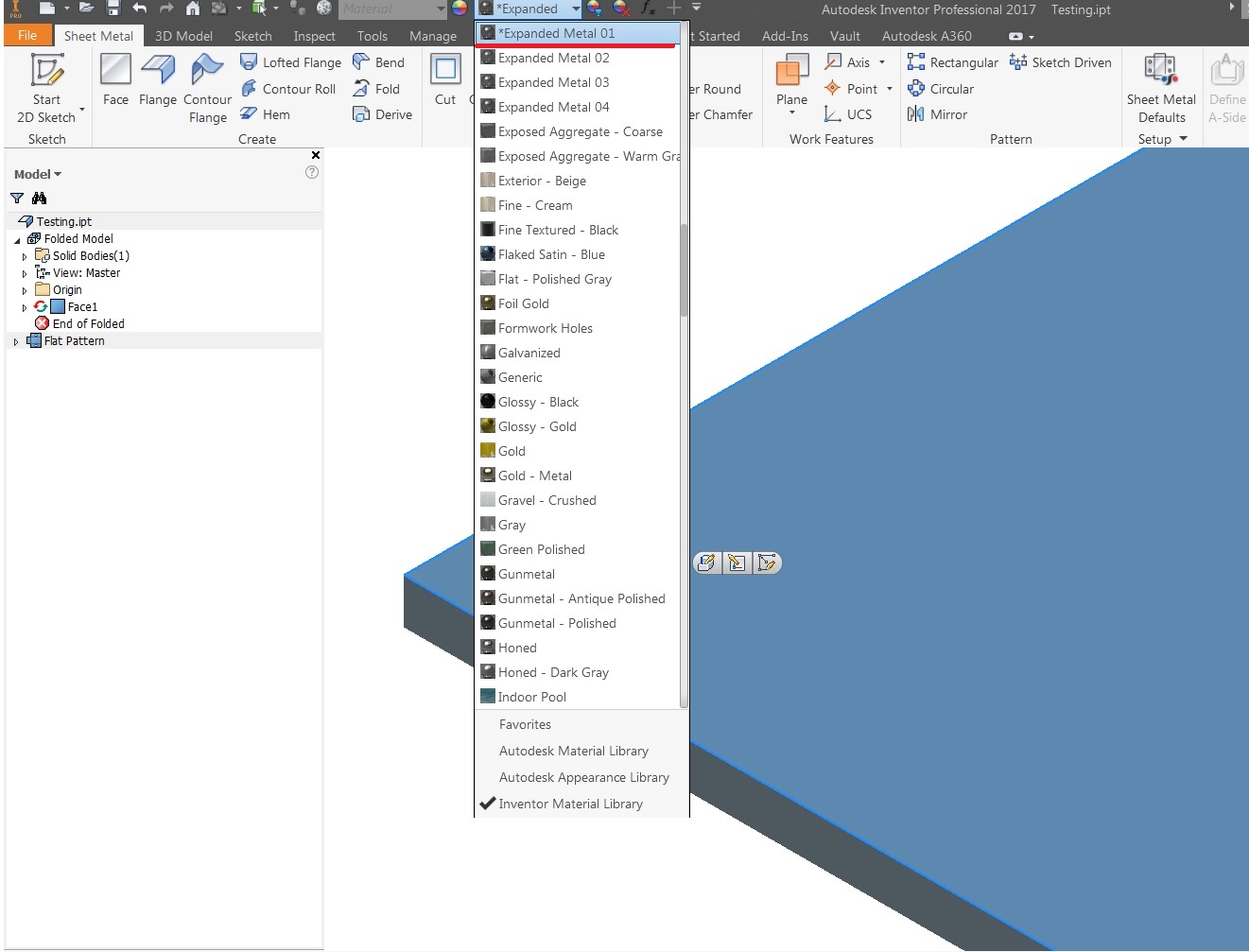Image resolution: width=1249 pixels, height=952 pixels.
Task: Open the Contour Roll tool
Action: click(289, 88)
